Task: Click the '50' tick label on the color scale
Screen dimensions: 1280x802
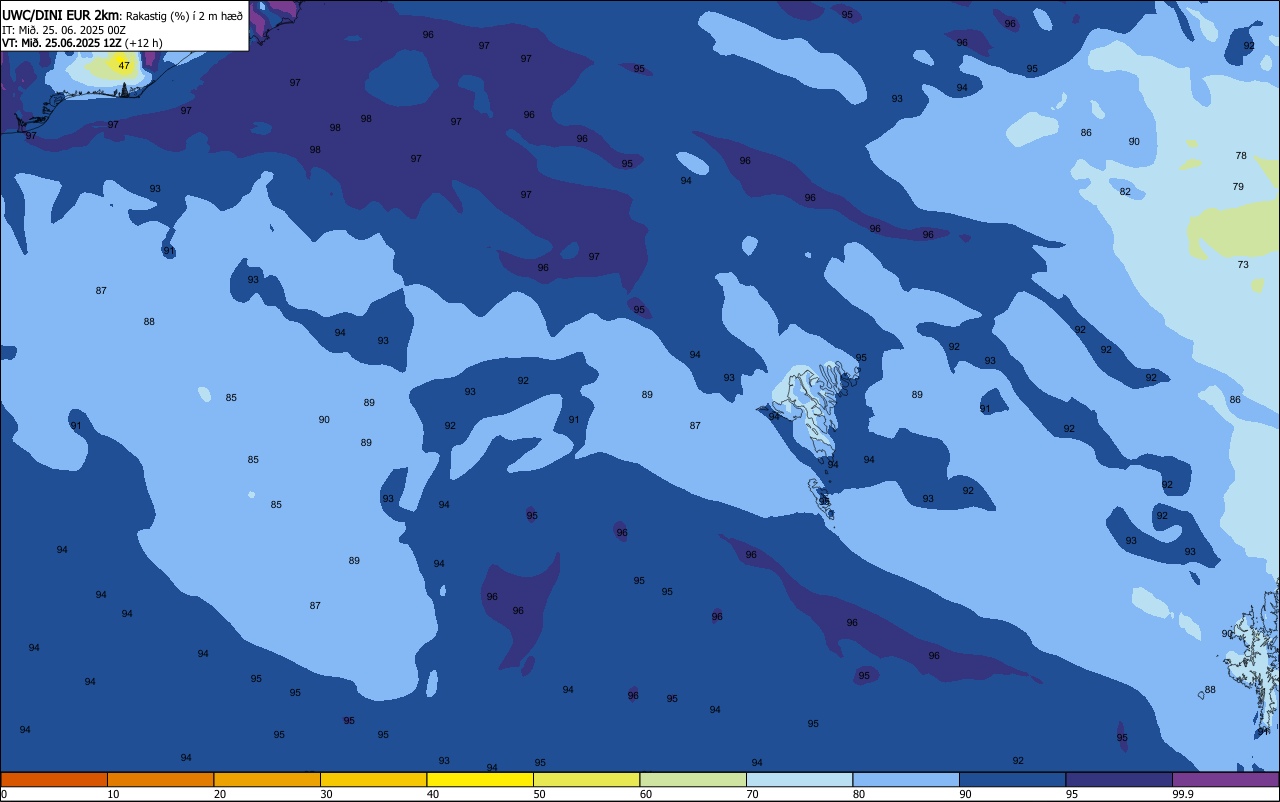Action: (539, 794)
